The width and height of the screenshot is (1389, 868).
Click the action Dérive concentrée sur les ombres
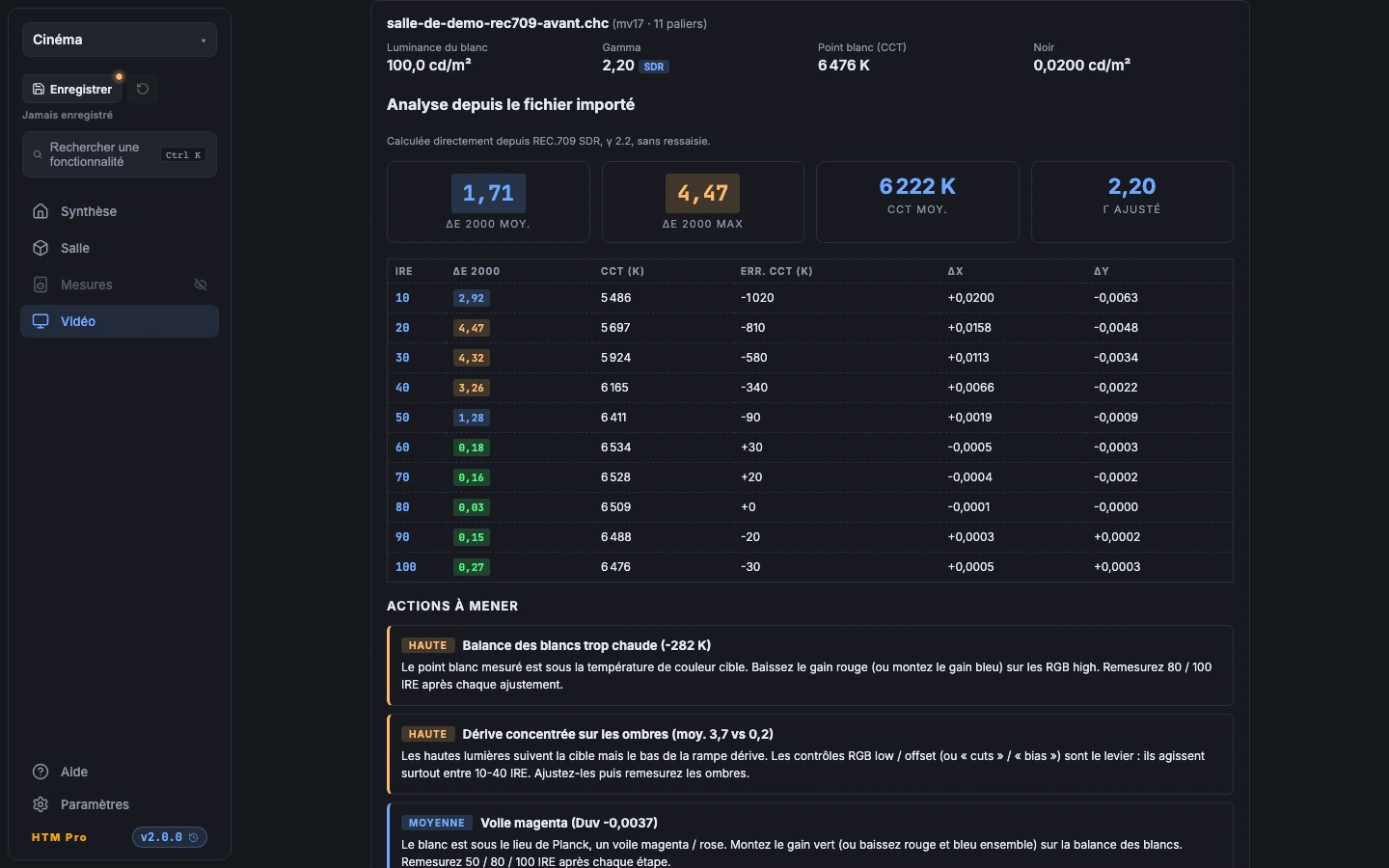tap(810, 754)
